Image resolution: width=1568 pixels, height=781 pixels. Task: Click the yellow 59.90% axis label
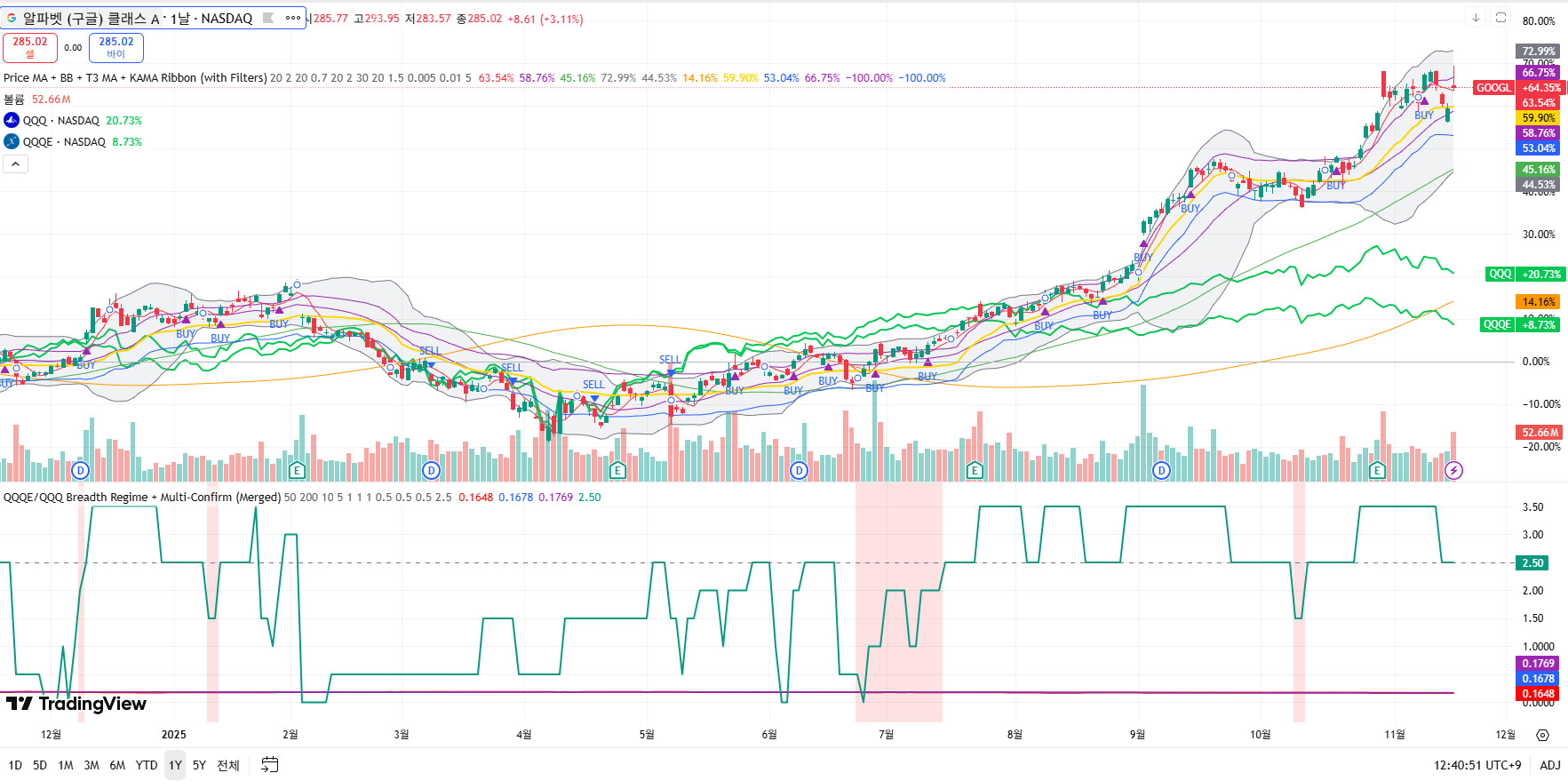[1538, 118]
